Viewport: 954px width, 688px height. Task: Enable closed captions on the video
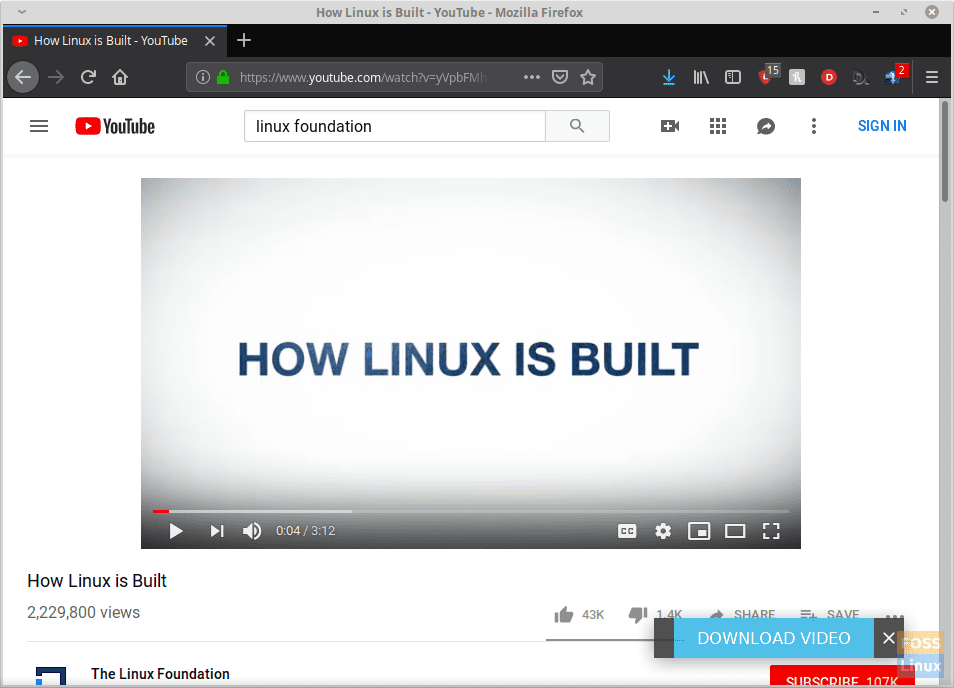(627, 531)
